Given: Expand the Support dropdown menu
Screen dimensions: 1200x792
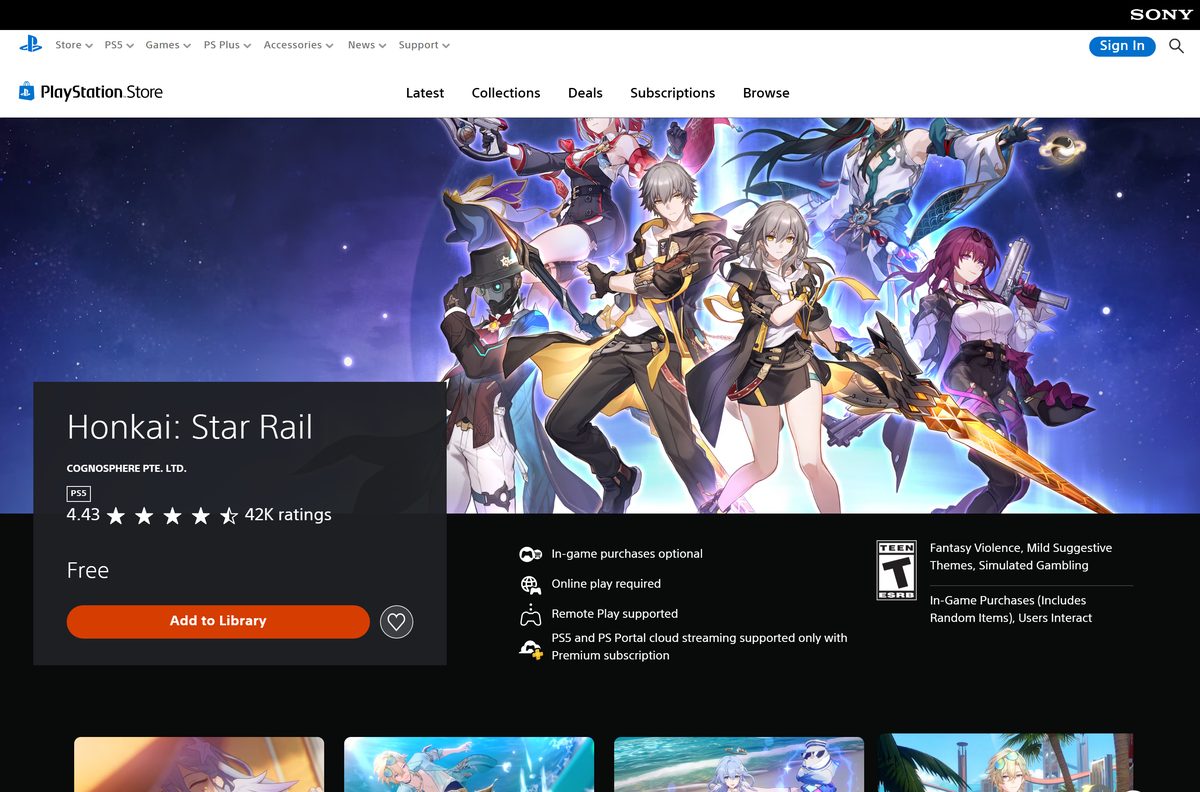Looking at the screenshot, I should point(424,45).
